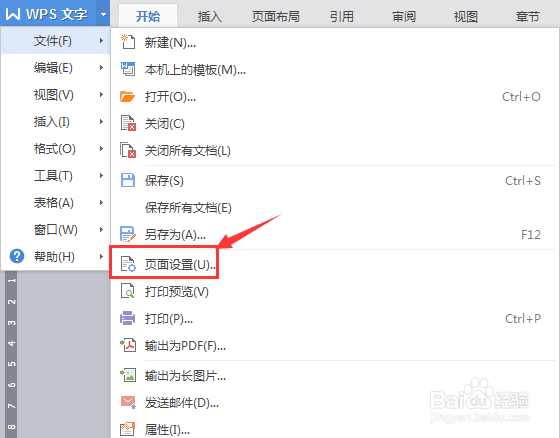Expand the 工具(T) submenu arrow

[x=101, y=175]
